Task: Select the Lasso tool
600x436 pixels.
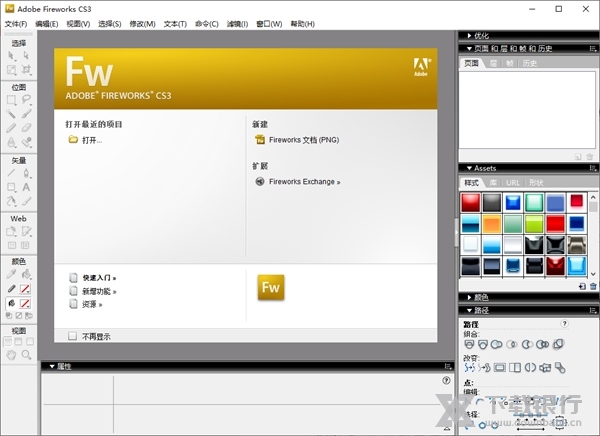Action: [27, 99]
